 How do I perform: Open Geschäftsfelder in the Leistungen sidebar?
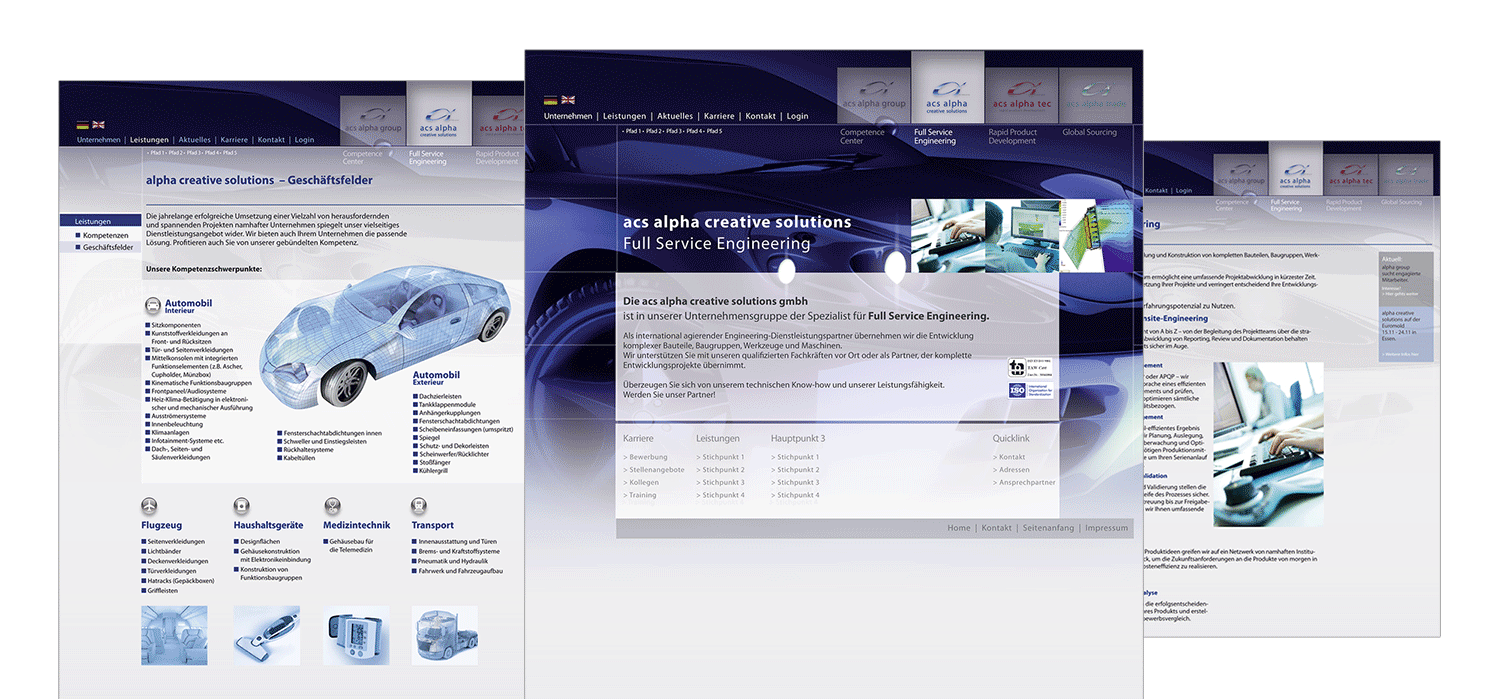tap(108, 247)
